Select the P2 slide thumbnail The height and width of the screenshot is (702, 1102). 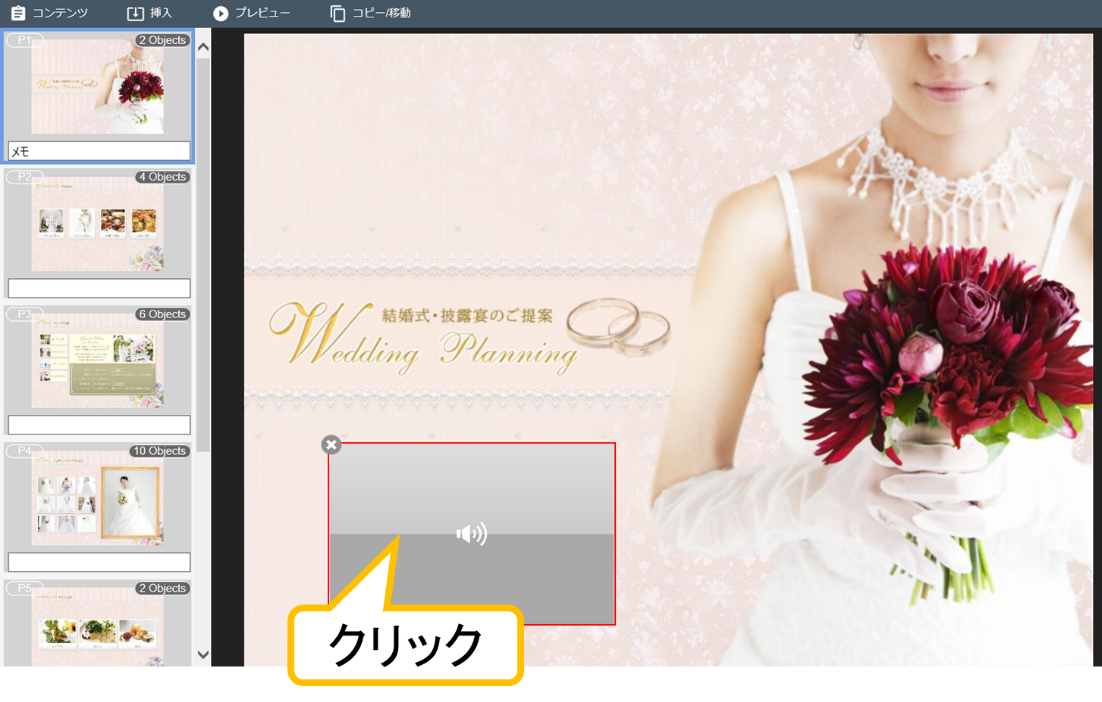(97, 224)
